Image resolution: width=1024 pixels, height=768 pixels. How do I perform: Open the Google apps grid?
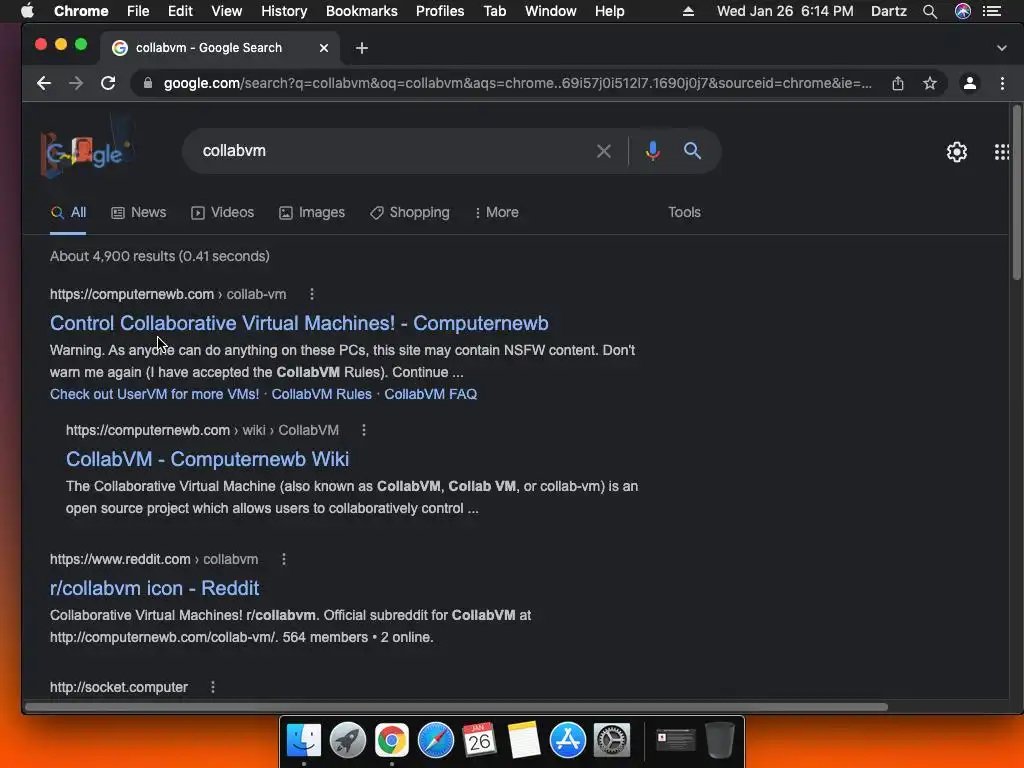[x=1002, y=152]
